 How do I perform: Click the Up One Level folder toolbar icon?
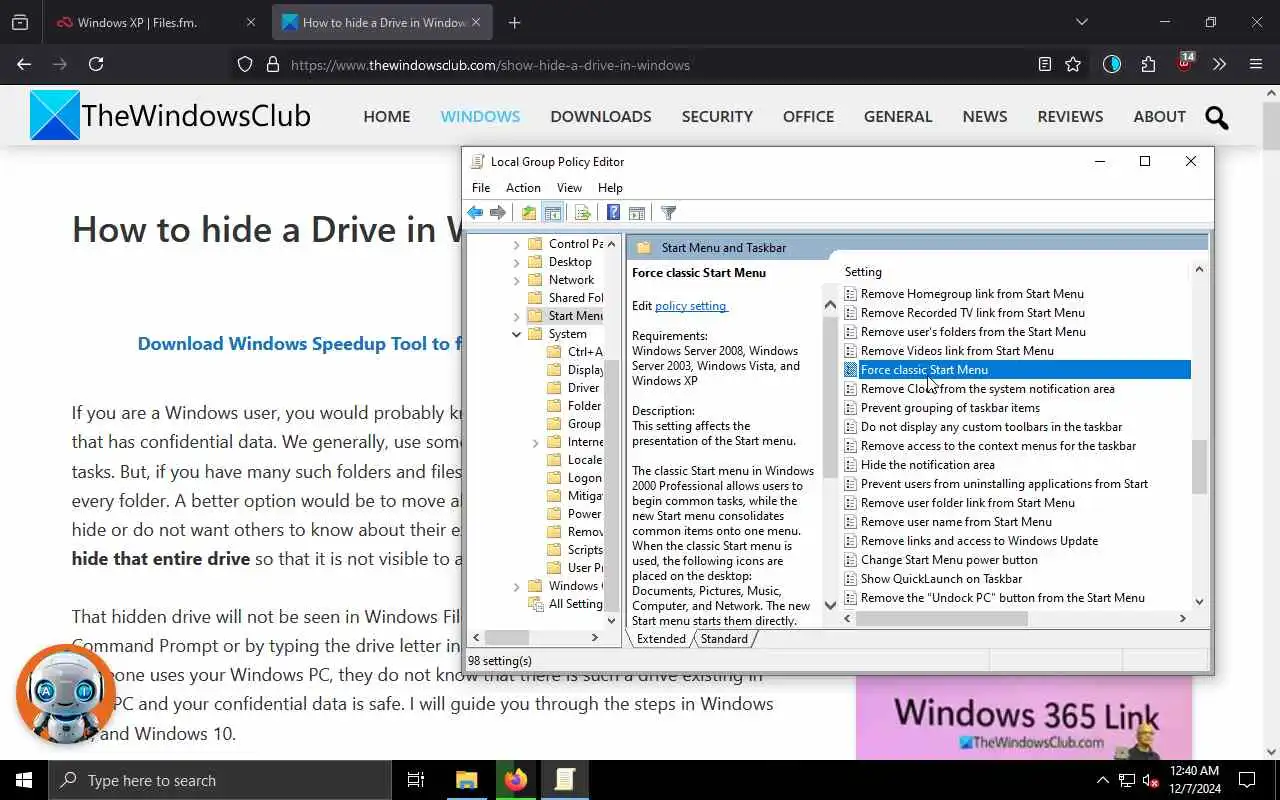pos(528,212)
